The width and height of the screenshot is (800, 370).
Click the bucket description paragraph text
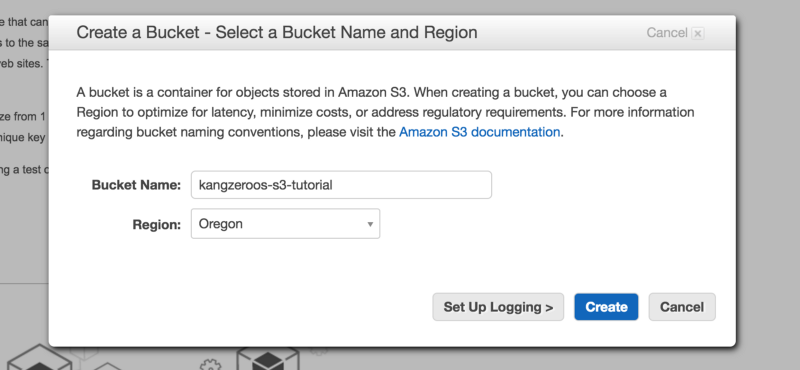385,112
